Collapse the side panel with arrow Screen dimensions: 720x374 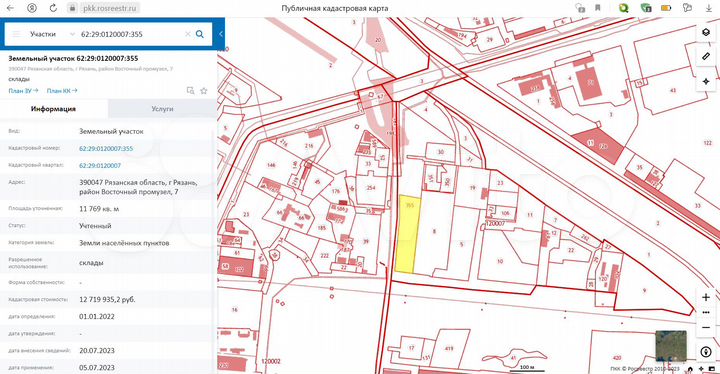[x=220, y=34]
